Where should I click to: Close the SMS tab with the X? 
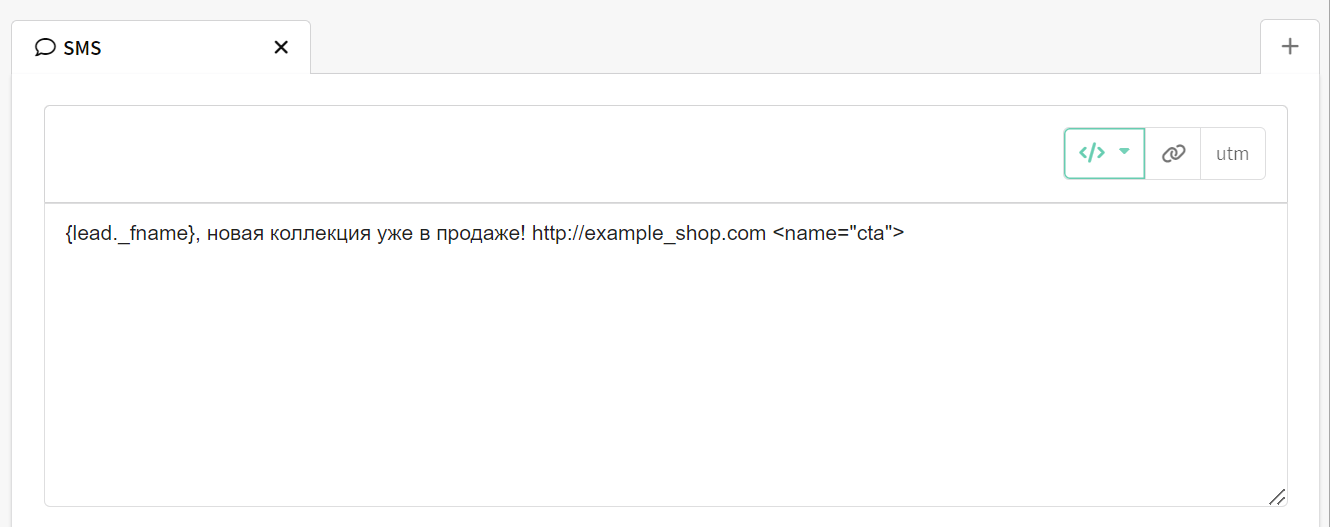(x=281, y=47)
